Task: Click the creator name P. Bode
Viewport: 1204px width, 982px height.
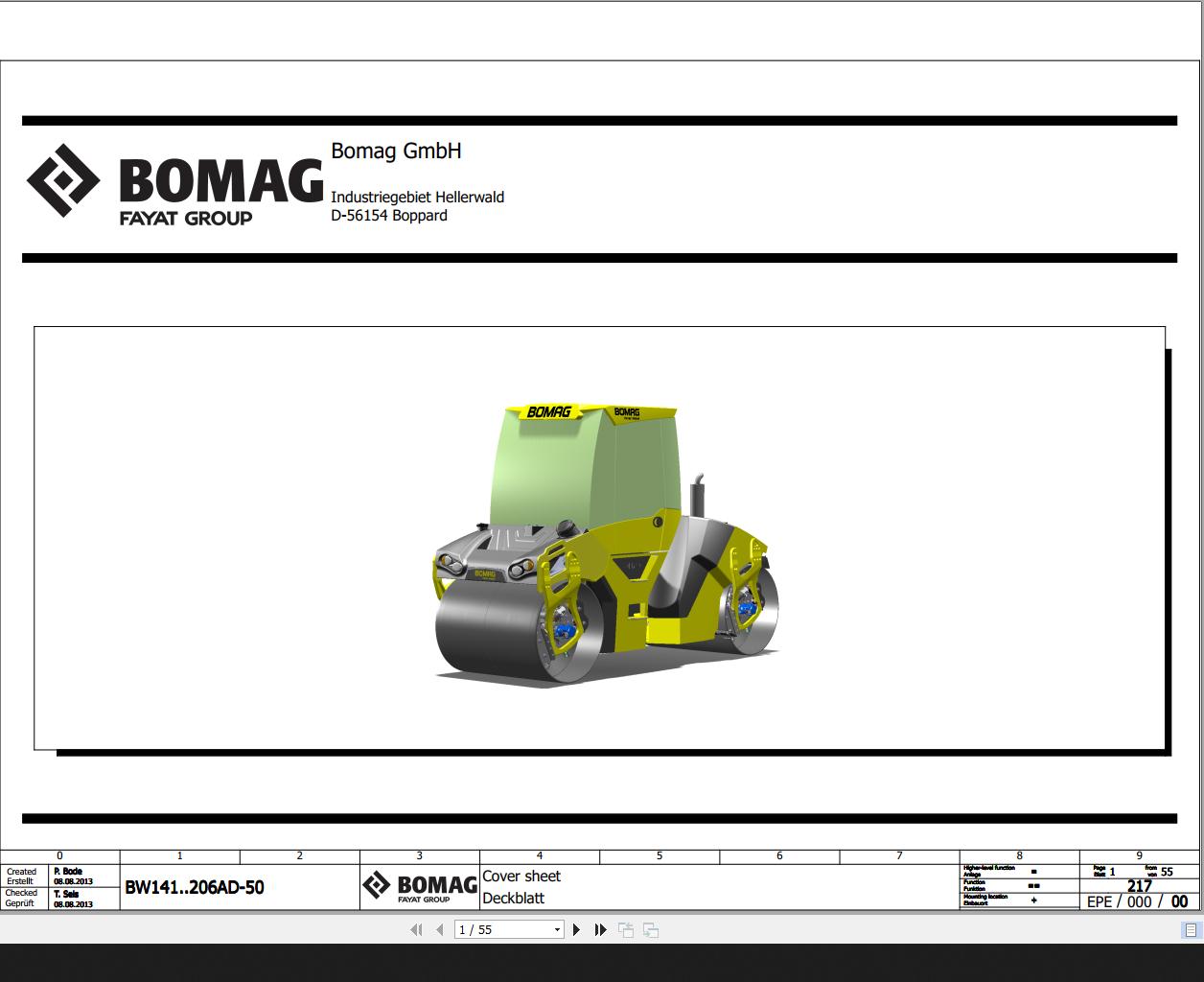Action: pos(68,872)
